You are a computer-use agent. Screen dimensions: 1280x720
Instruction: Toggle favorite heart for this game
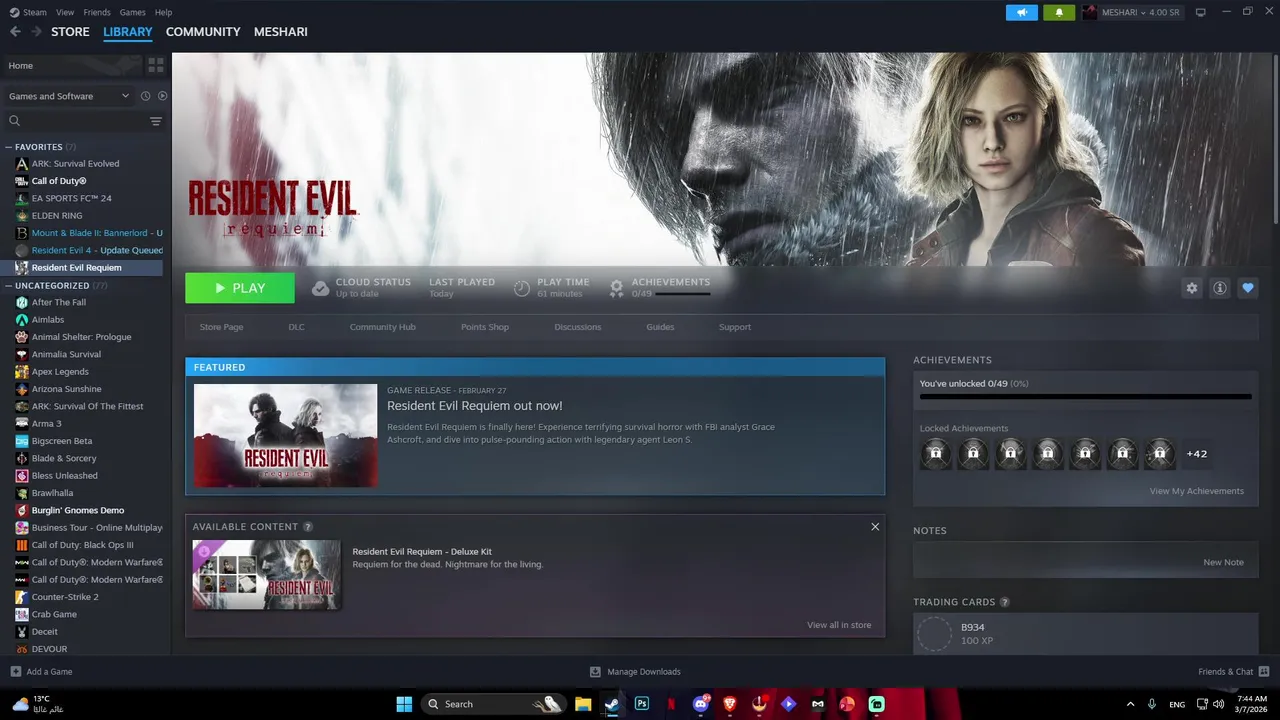tap(1247, 288)
